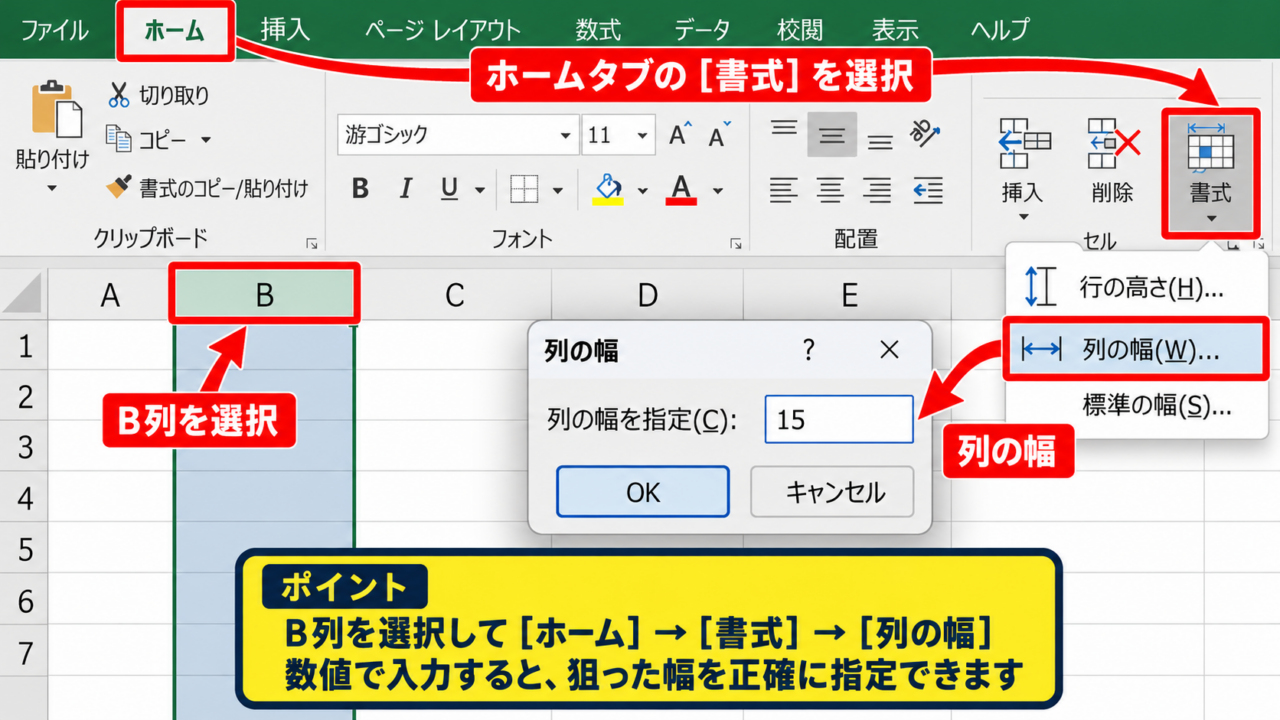This screenshot has width=1280, height=720.
Task: Align text left
Action: point(784,189)
